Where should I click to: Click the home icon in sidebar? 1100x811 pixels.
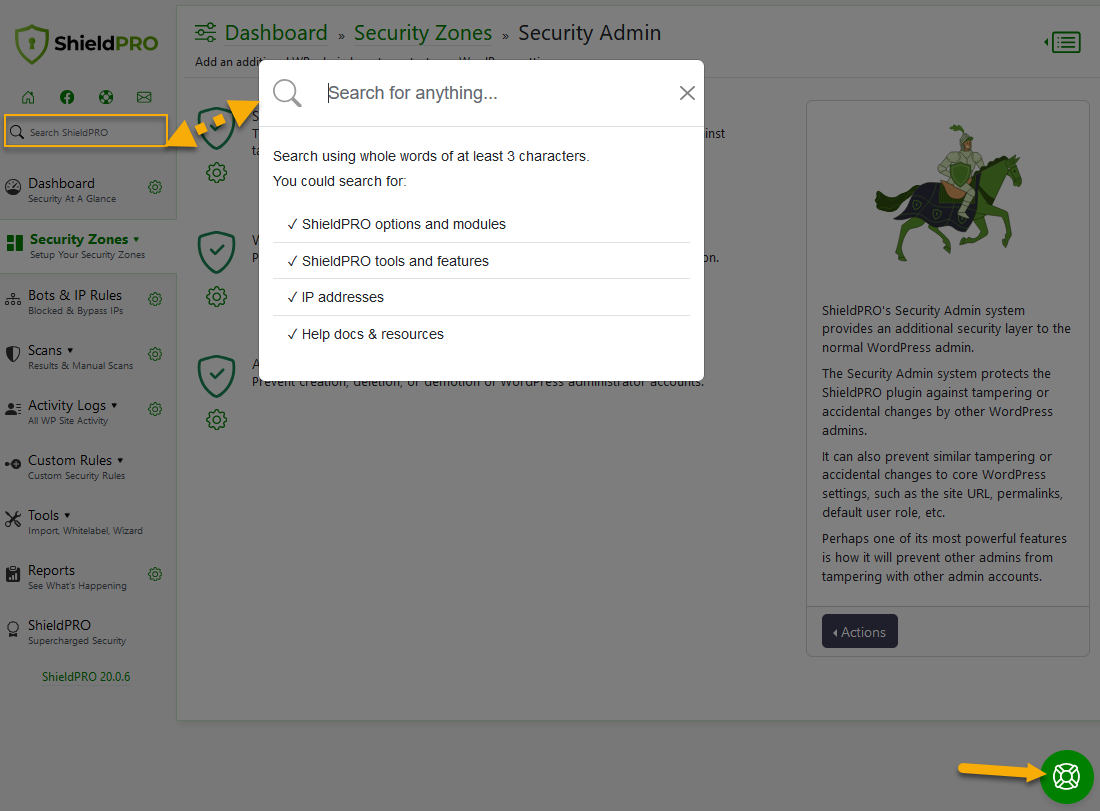[28, 97]
